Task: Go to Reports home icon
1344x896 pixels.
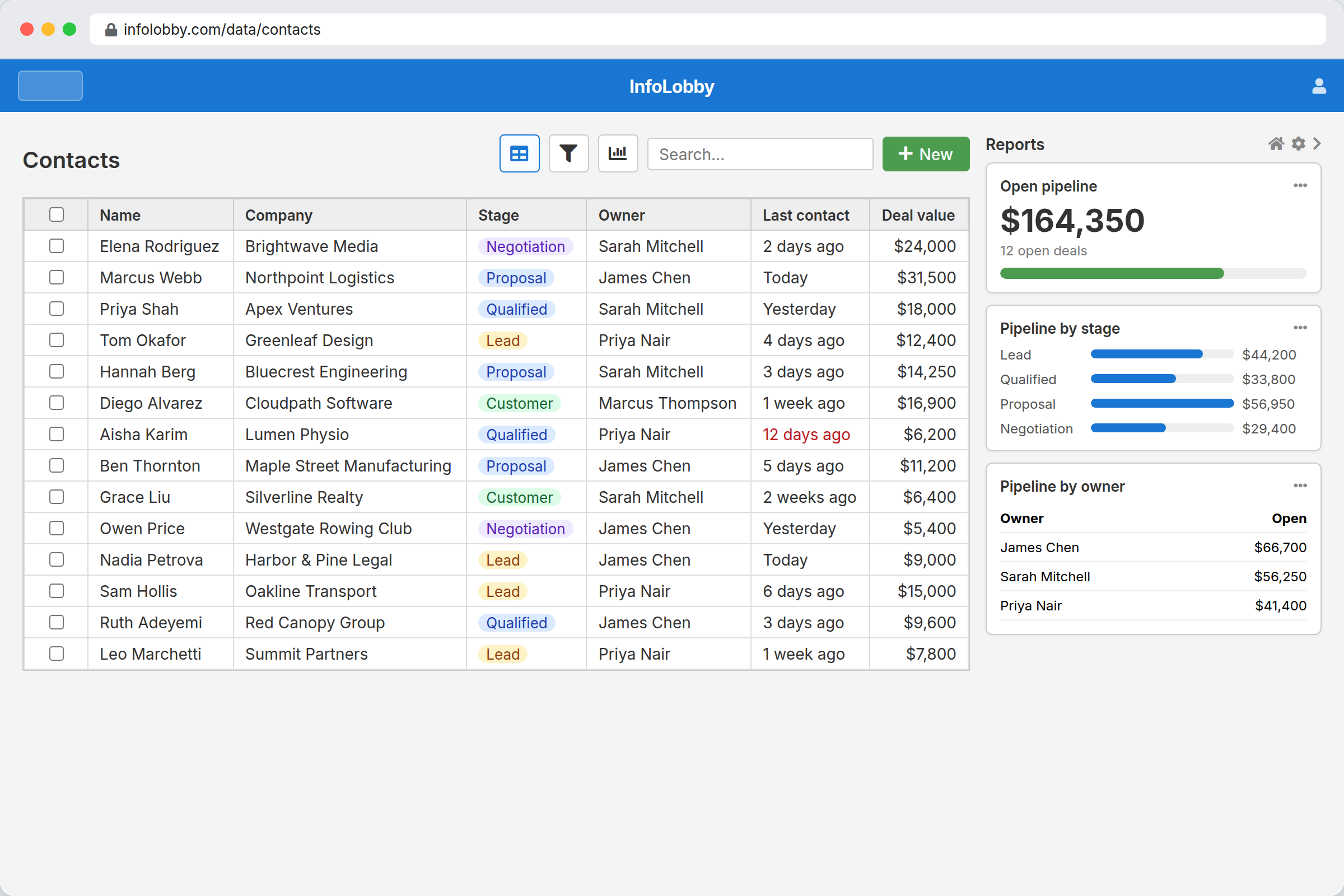Action: [1276, 143]
